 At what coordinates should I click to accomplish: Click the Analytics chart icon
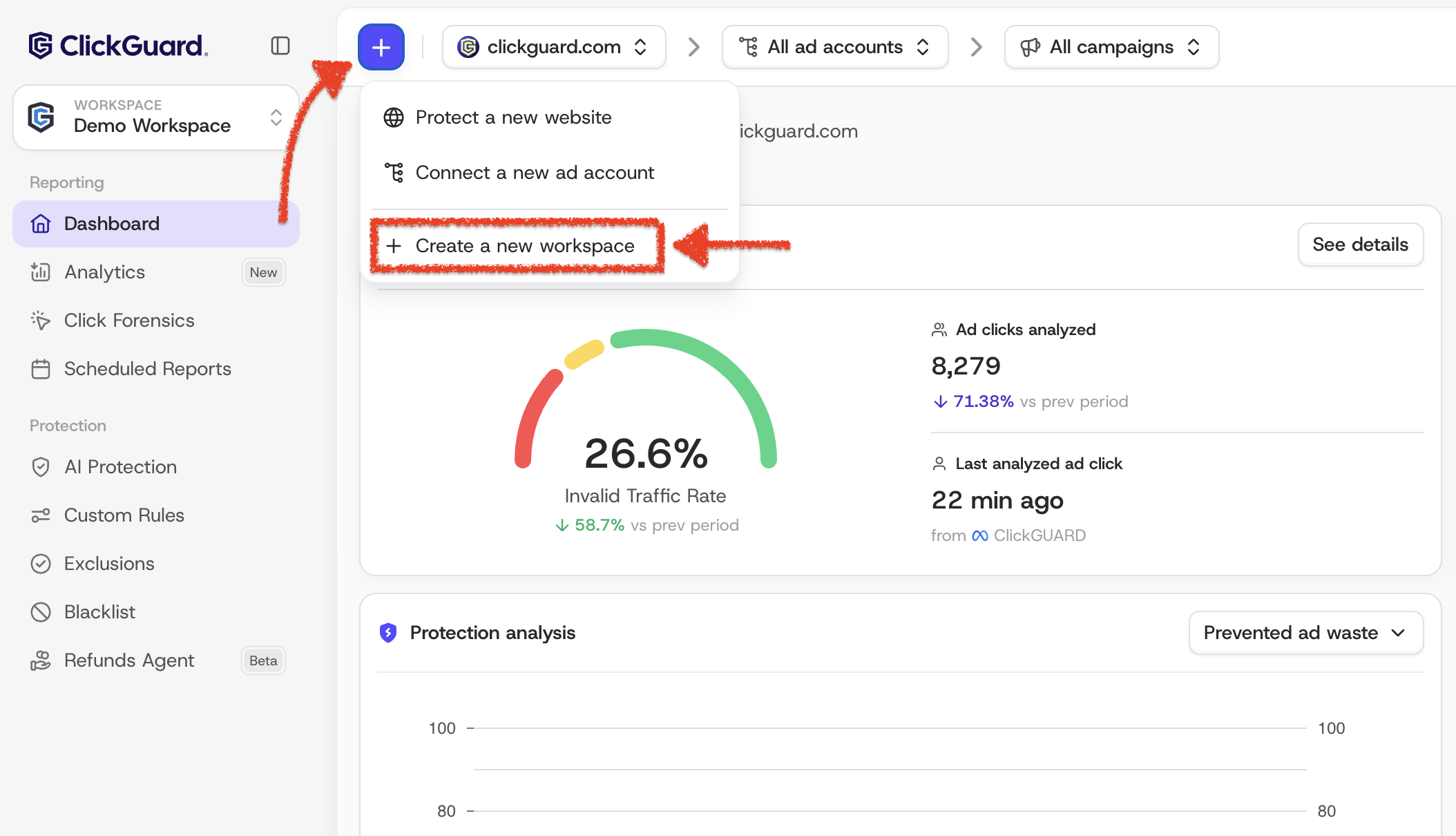point(41,272)
